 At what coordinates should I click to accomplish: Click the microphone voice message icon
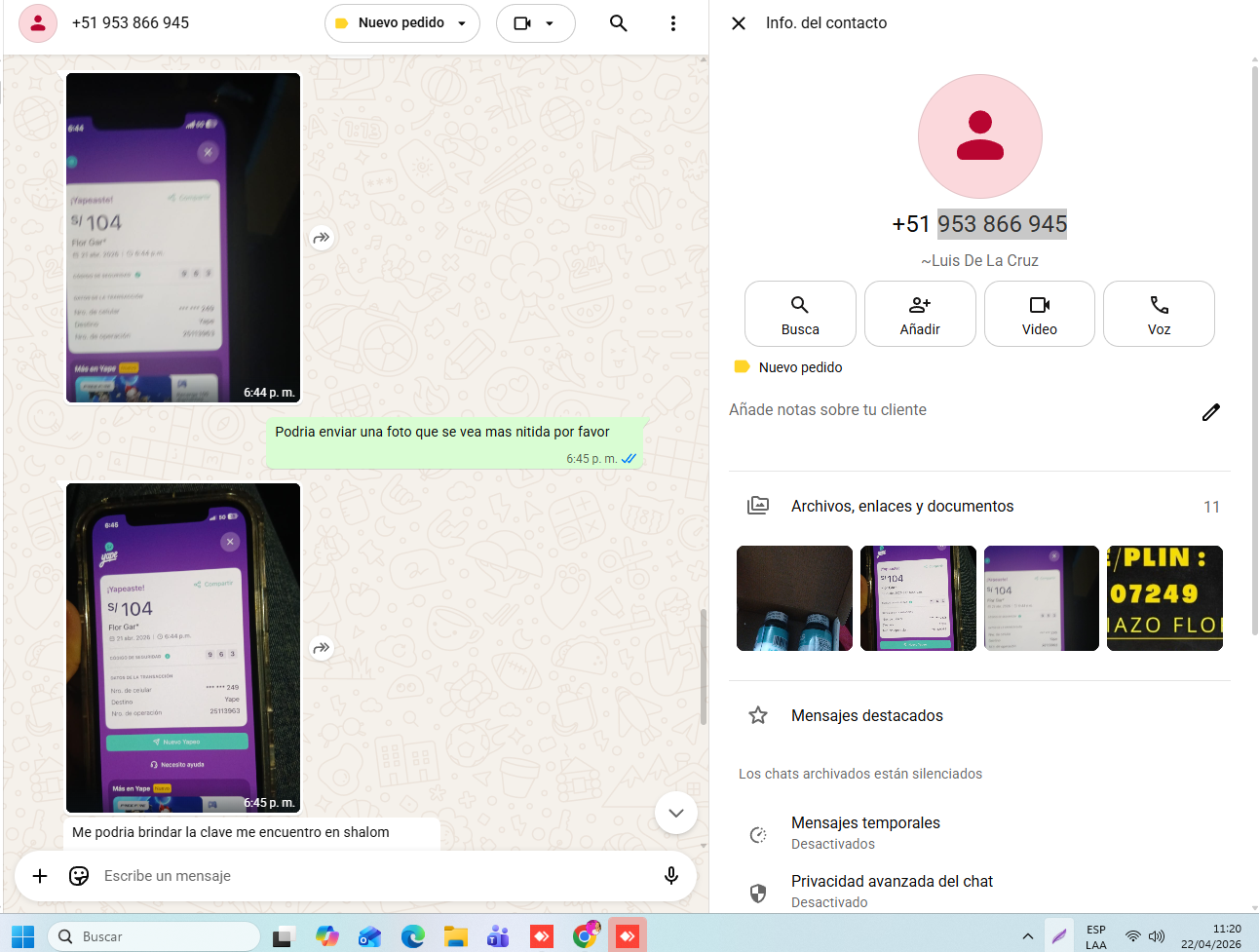tap(670, 876)
